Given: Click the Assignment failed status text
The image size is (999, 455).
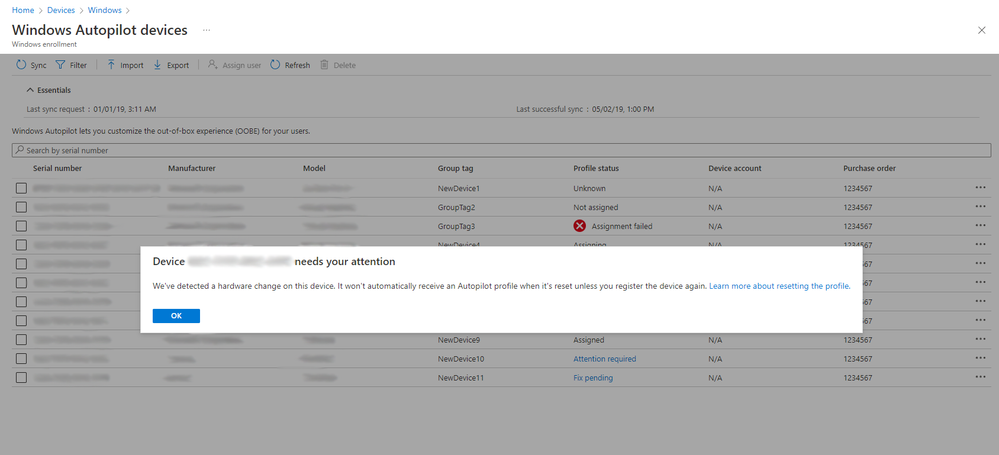Looking at the screenshot, I should pyautogui.click(x=622, y=226).
